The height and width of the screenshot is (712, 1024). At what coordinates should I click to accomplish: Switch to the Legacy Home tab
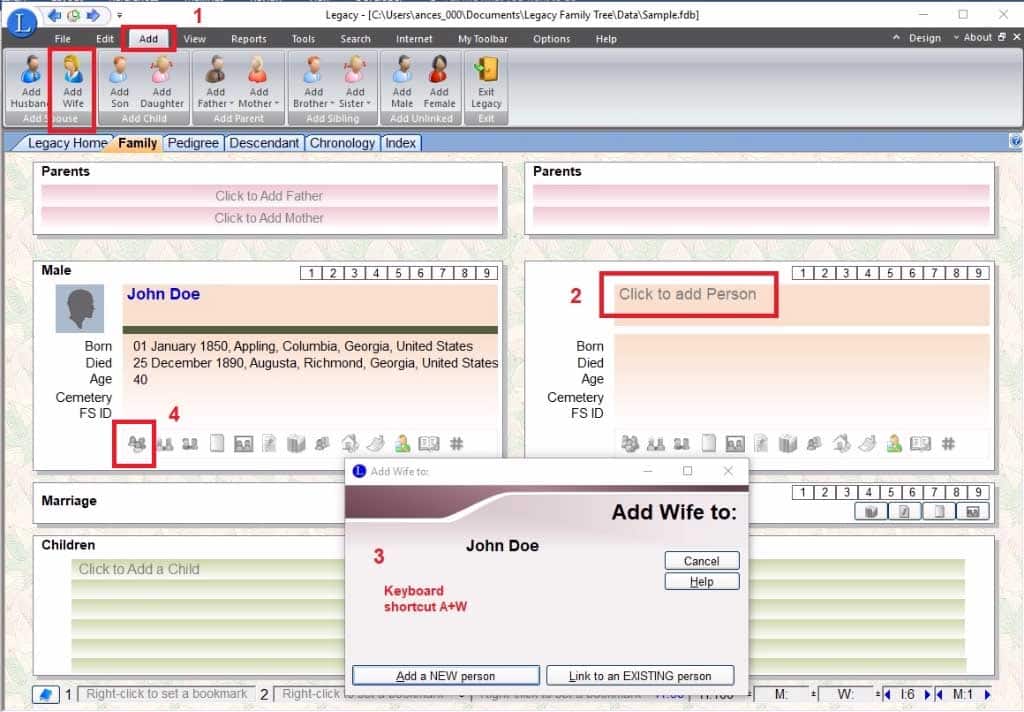pos(67,143)
